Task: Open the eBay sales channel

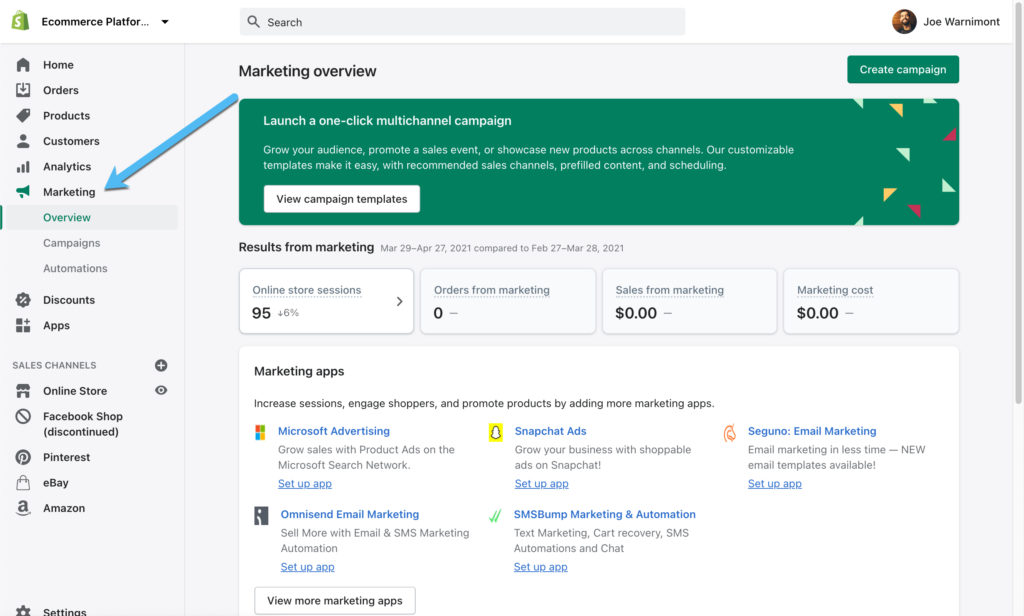Action: click(x=56, y=483)
